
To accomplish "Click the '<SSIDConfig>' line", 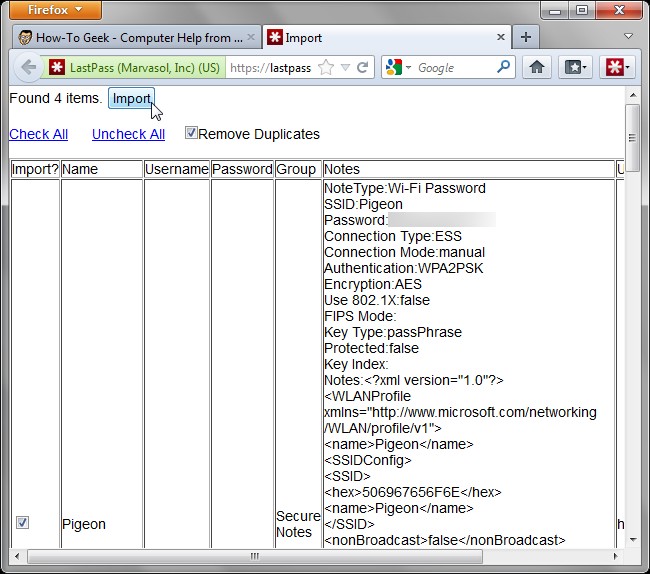I will (368, 460).
